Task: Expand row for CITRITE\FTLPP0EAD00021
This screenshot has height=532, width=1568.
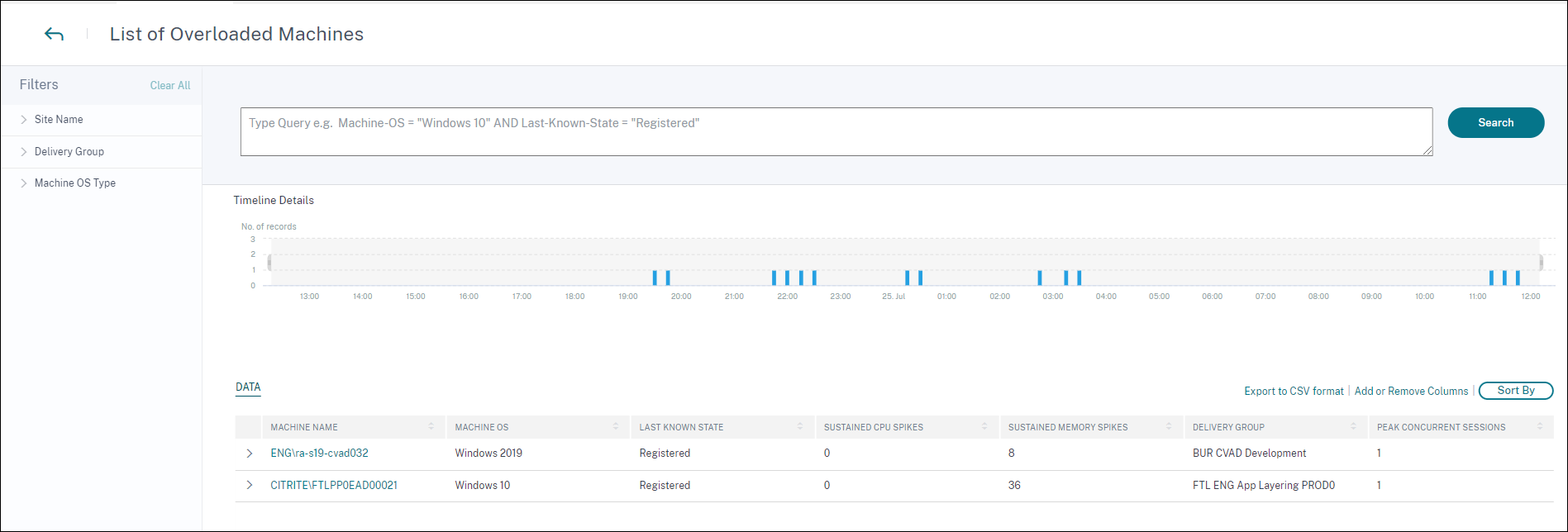Action: point(250,486)
